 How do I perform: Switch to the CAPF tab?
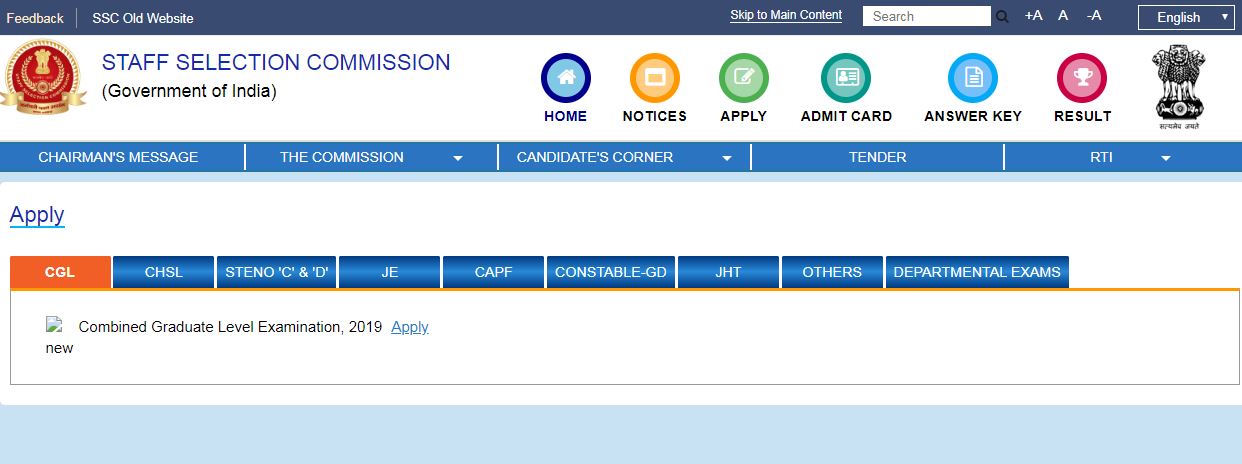point(493,272)
